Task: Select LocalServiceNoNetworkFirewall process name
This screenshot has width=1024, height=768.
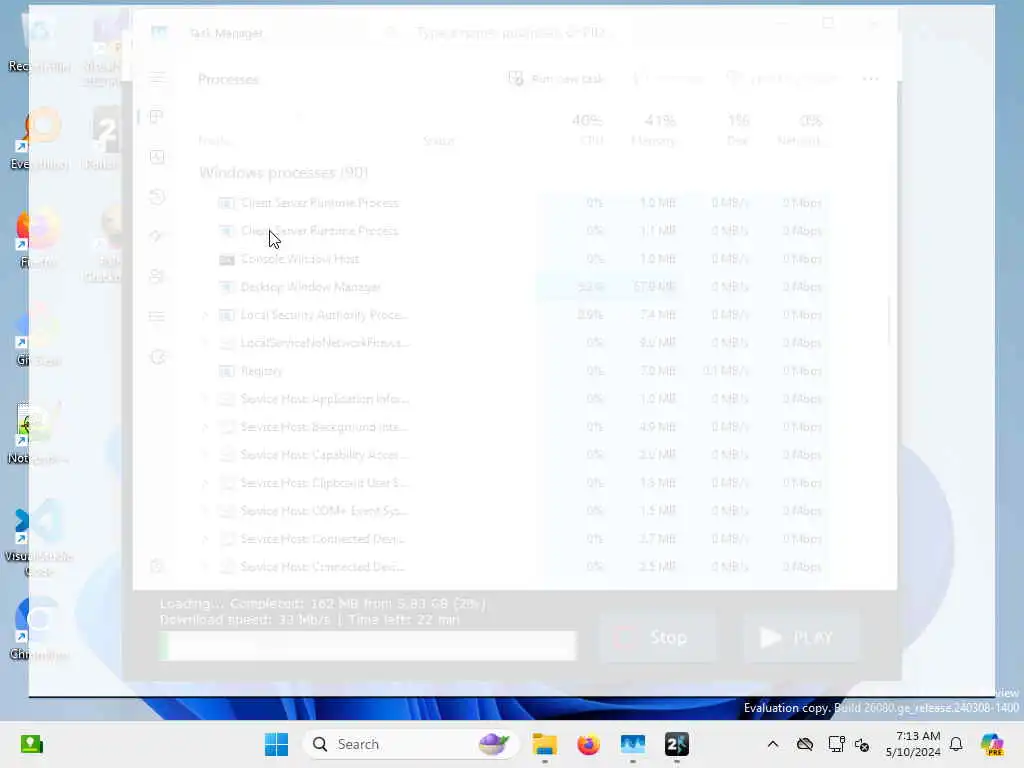Action: pyautogui.click(x=325, y=343)
